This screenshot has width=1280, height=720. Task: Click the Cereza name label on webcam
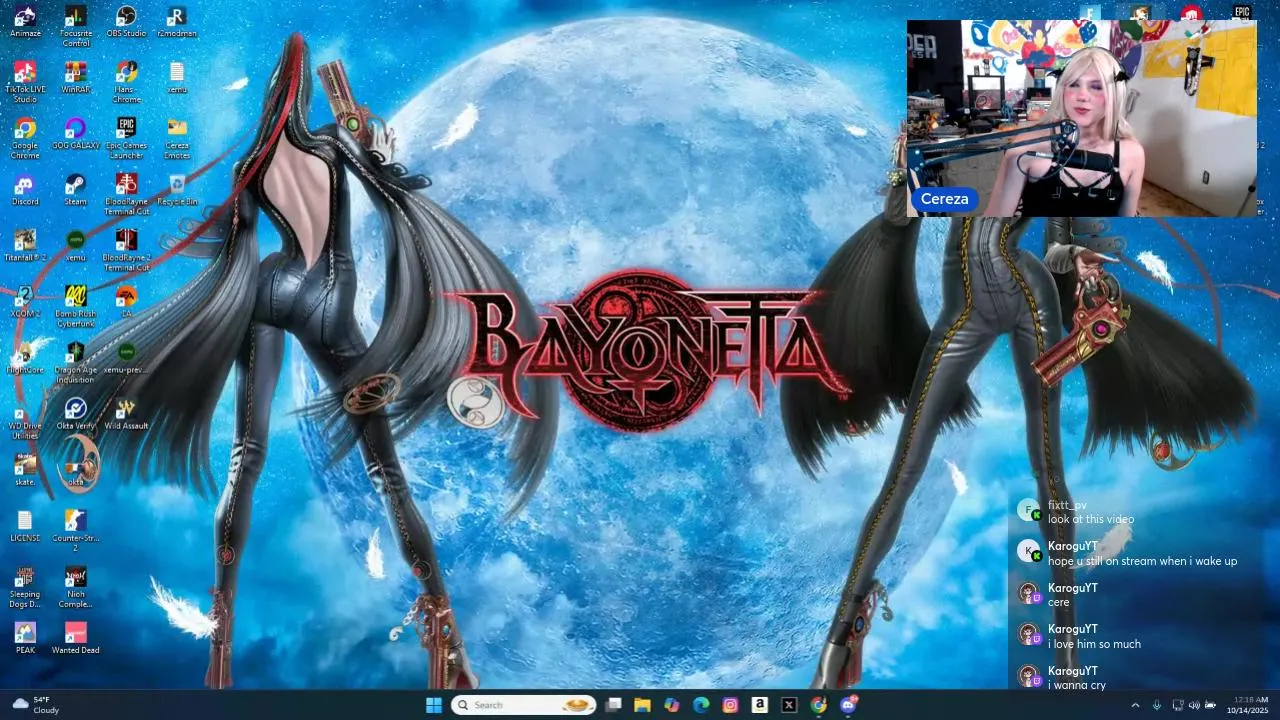944,199
